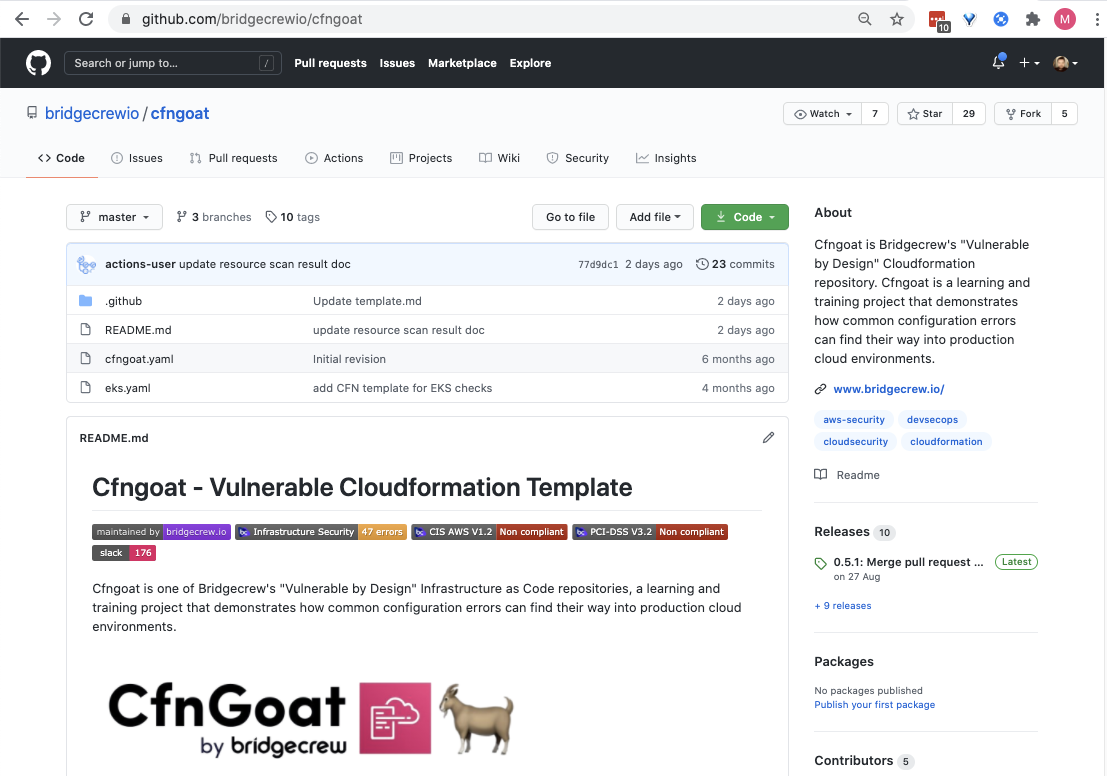Viewport: 1107px width, 776px height.
Task: Click the browser address bar URL
Action: 252,19
